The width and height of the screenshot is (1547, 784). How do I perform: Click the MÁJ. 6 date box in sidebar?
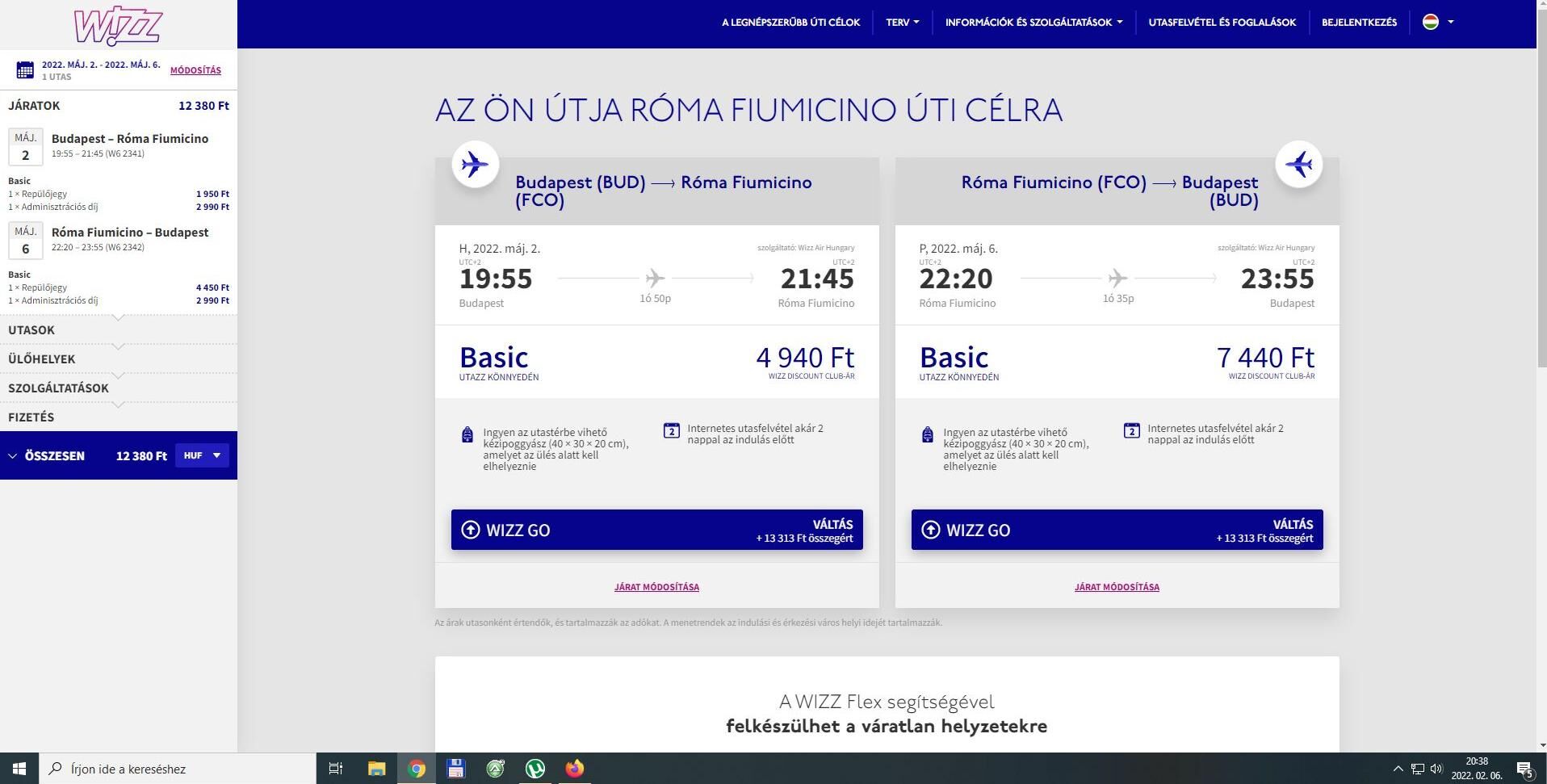(x=26, y=241)
